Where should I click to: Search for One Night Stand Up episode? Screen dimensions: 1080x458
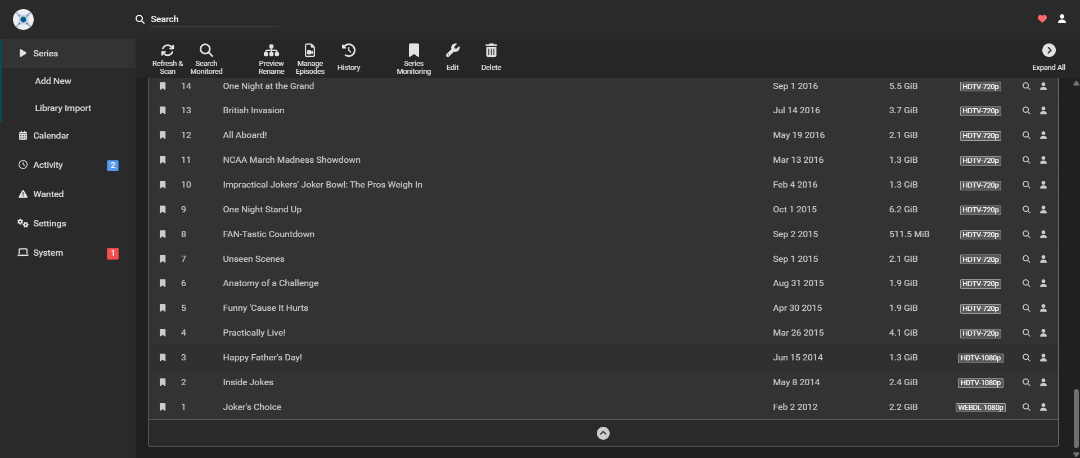pos(1026,209)
